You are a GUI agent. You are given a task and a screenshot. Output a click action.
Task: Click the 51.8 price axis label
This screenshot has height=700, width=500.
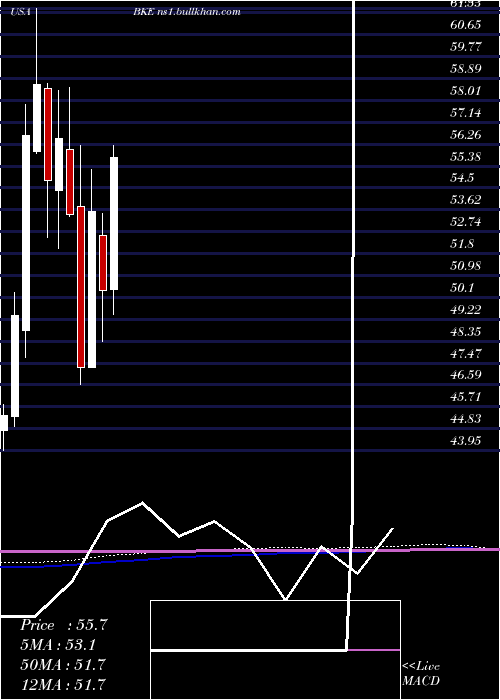462,244
